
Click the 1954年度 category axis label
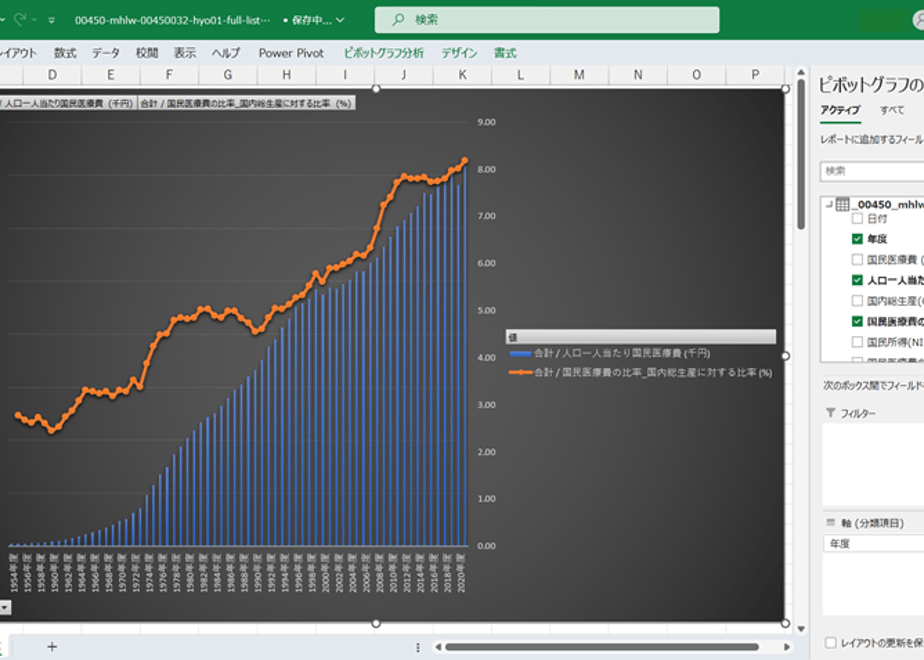pos(14,573)
